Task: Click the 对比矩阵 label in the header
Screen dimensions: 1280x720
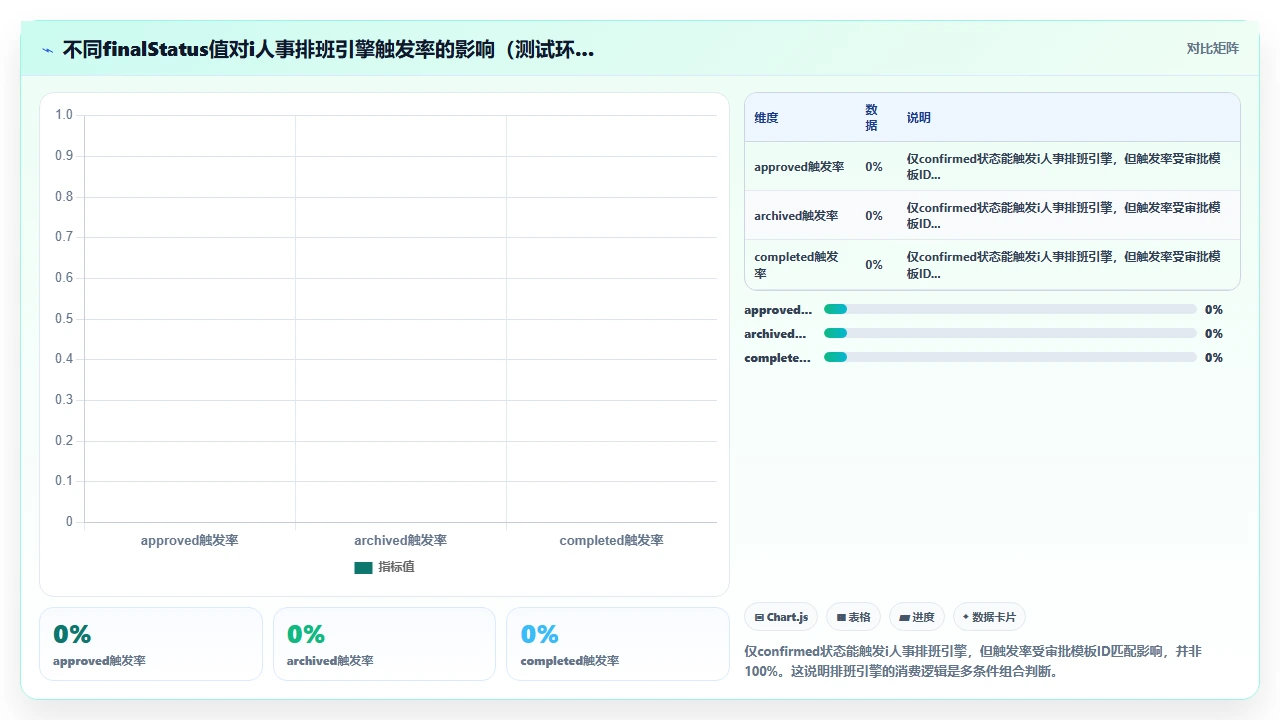Action: tap(1212, 48)
